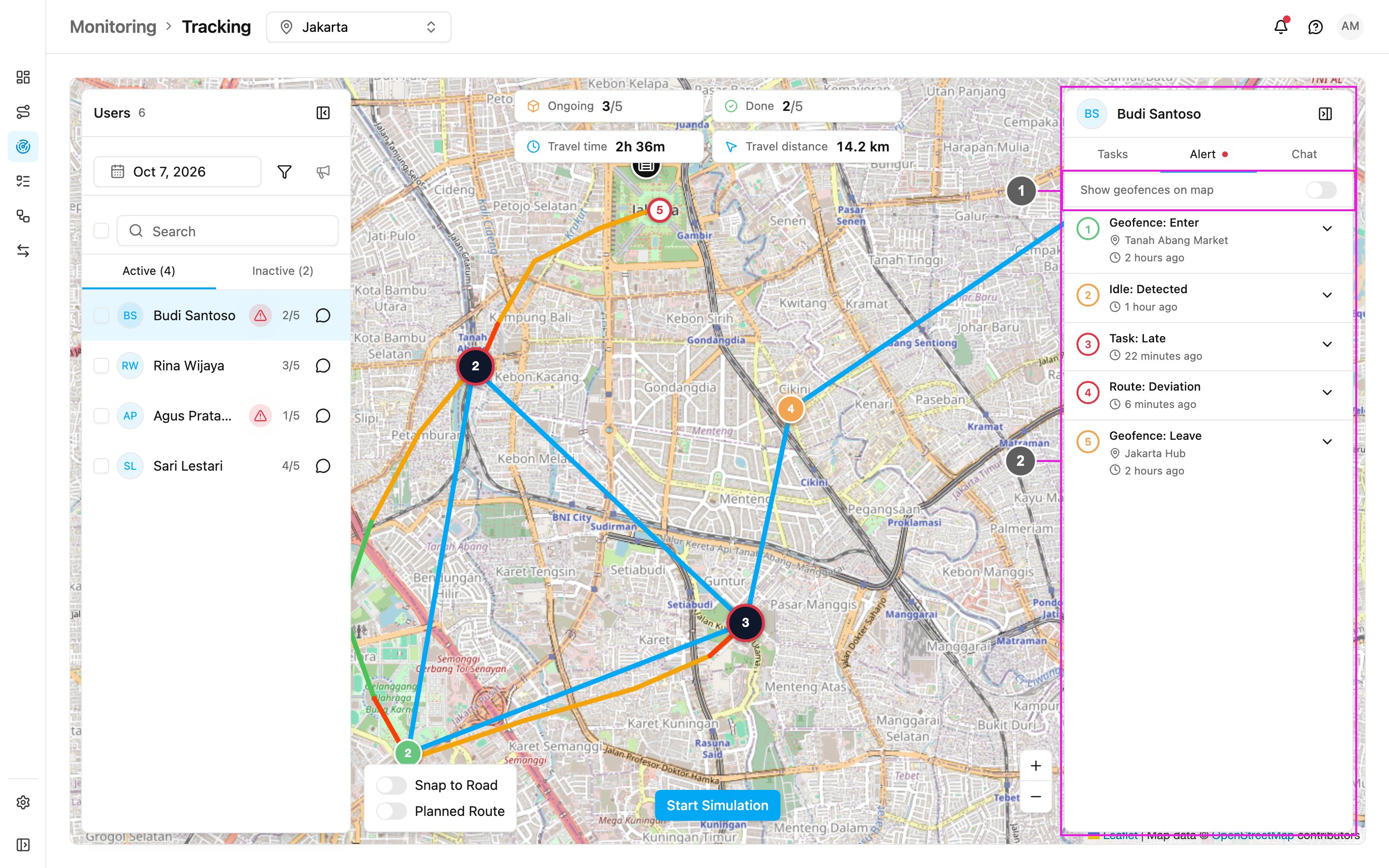Click the broadcast megaphone icon
Image resolution: width=1389 pixels, height=868 pixels.
click(323, 172)
